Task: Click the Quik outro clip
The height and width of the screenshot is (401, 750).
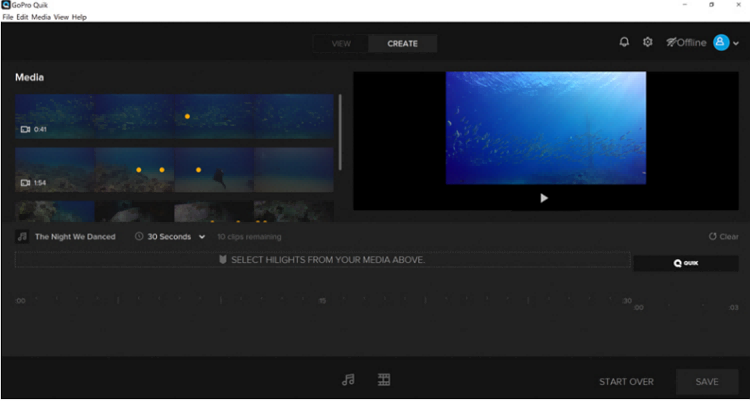Action: pyautogui.click(x=686, y=263)
